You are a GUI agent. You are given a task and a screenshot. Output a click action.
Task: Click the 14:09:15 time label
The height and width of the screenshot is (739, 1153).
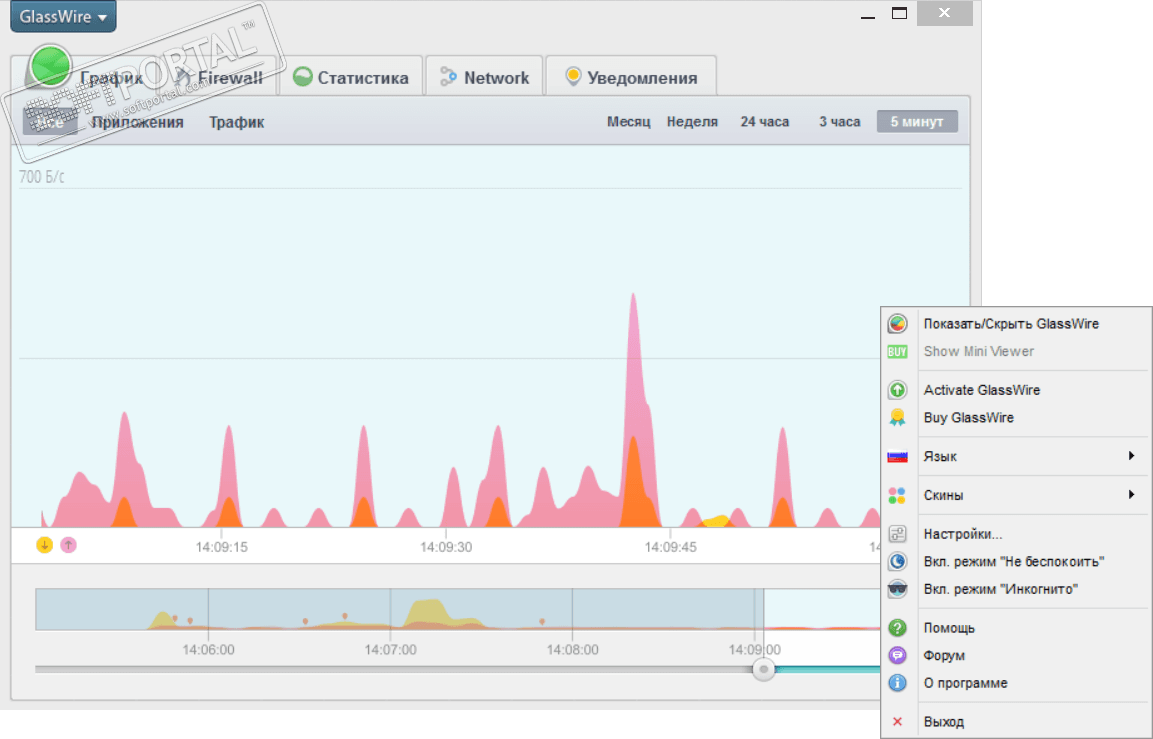point(221,547)
